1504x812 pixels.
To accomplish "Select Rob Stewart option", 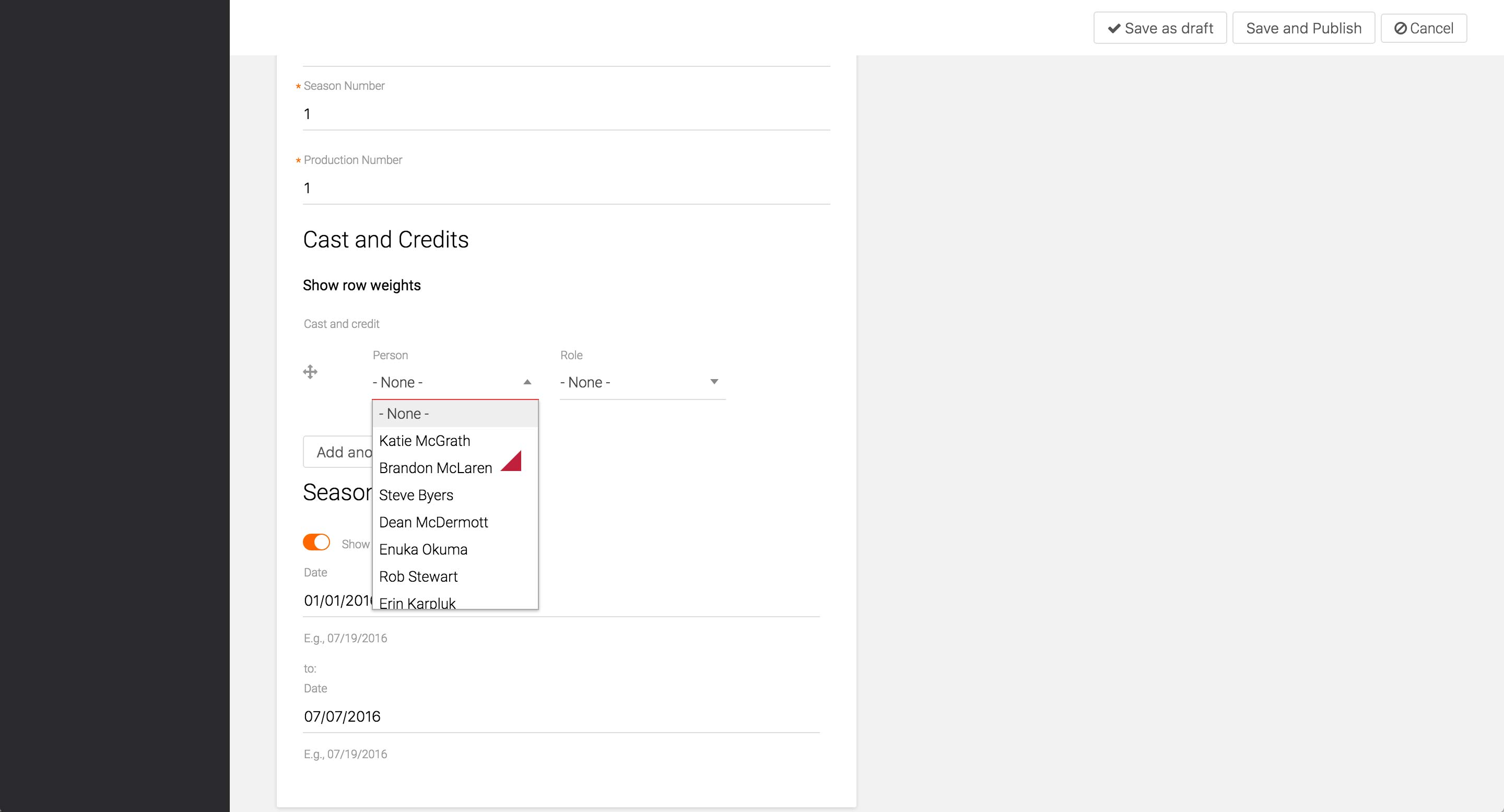I will (x=418, y=576).
